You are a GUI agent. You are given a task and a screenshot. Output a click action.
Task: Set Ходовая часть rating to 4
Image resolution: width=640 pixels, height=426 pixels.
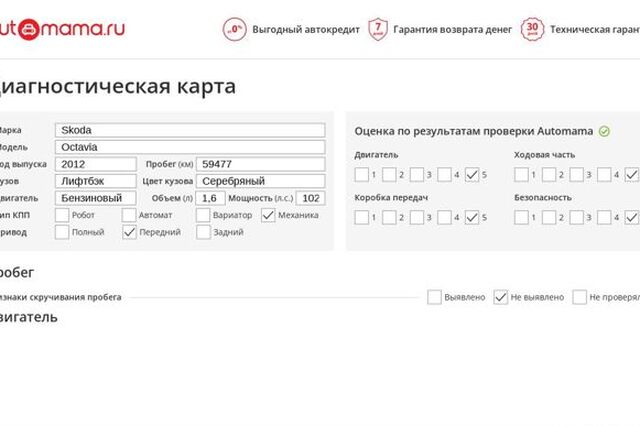[x=604, y=175]
